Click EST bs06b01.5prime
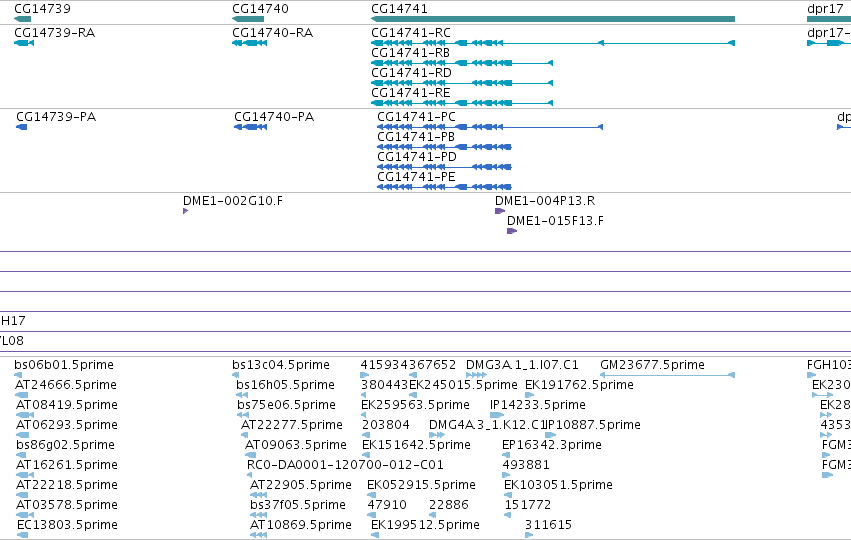The image size is (851, 540). (64, 365)
